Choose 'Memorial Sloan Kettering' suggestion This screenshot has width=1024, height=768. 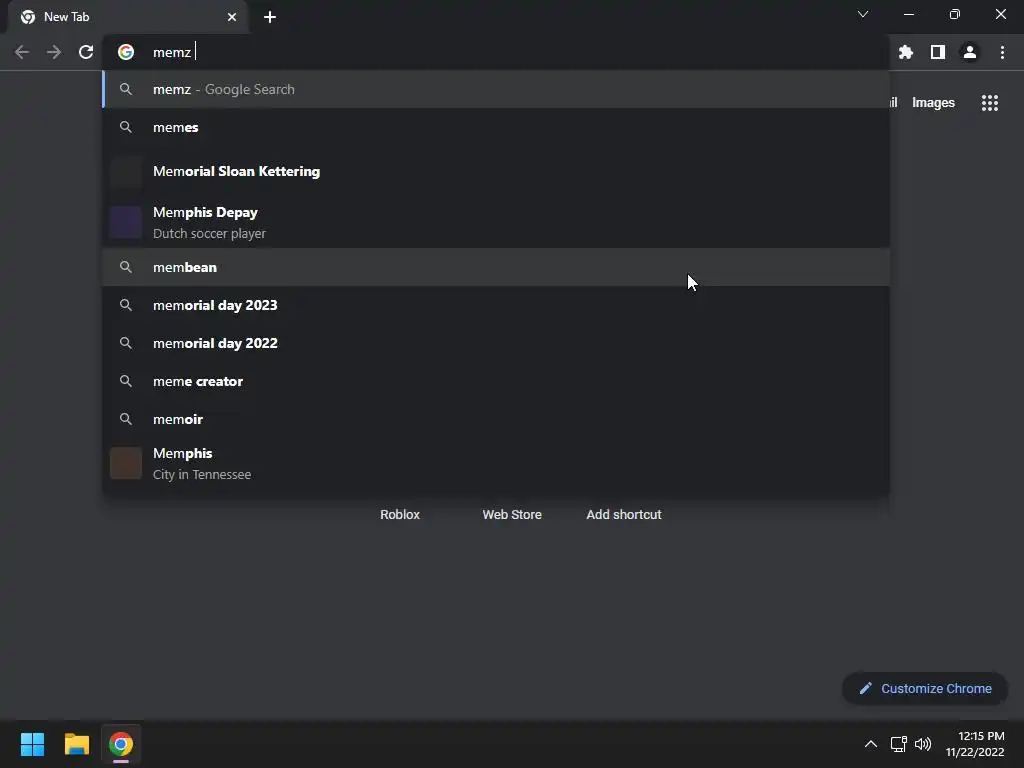pyautogui.click(x=496, y=171)
